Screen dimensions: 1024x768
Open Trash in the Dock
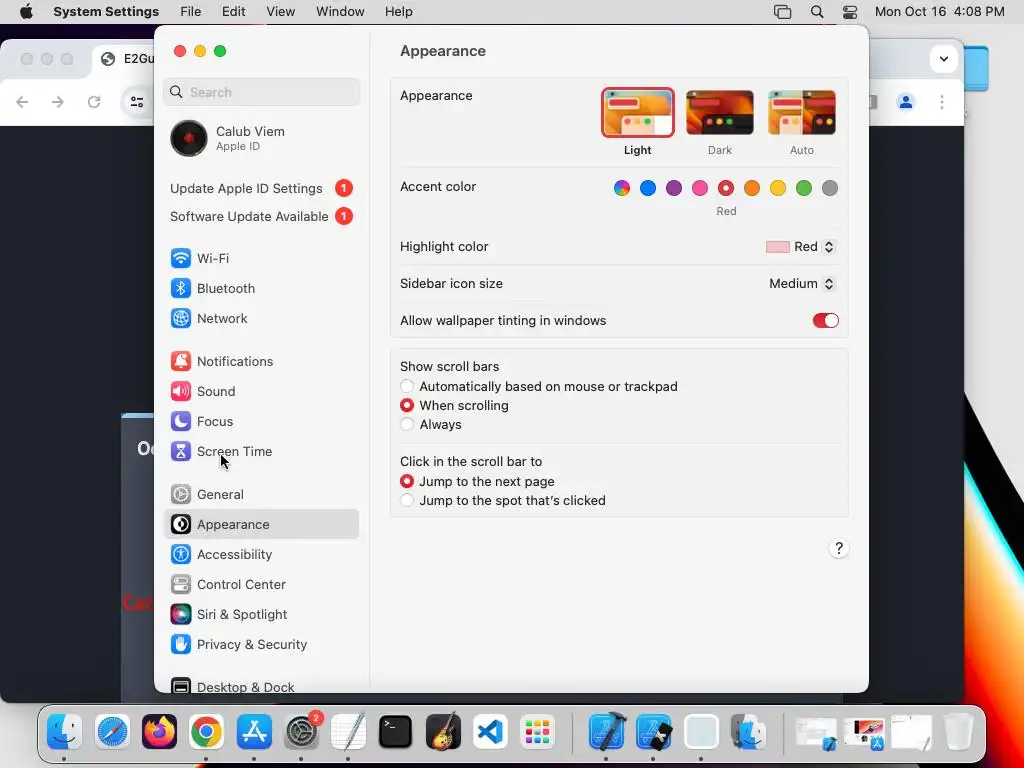(958, 731)
